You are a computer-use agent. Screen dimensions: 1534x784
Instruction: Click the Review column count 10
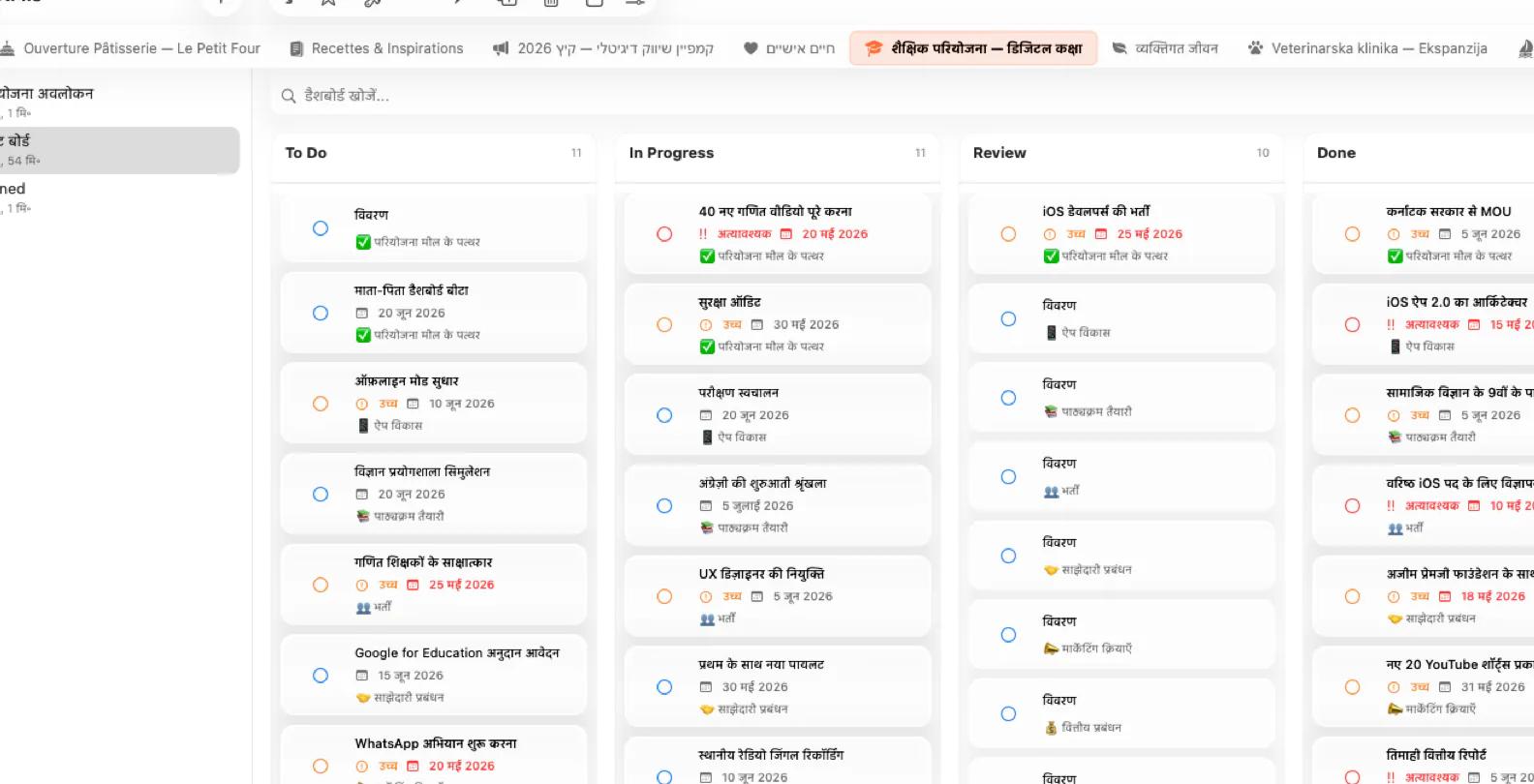pos(1263,153)
